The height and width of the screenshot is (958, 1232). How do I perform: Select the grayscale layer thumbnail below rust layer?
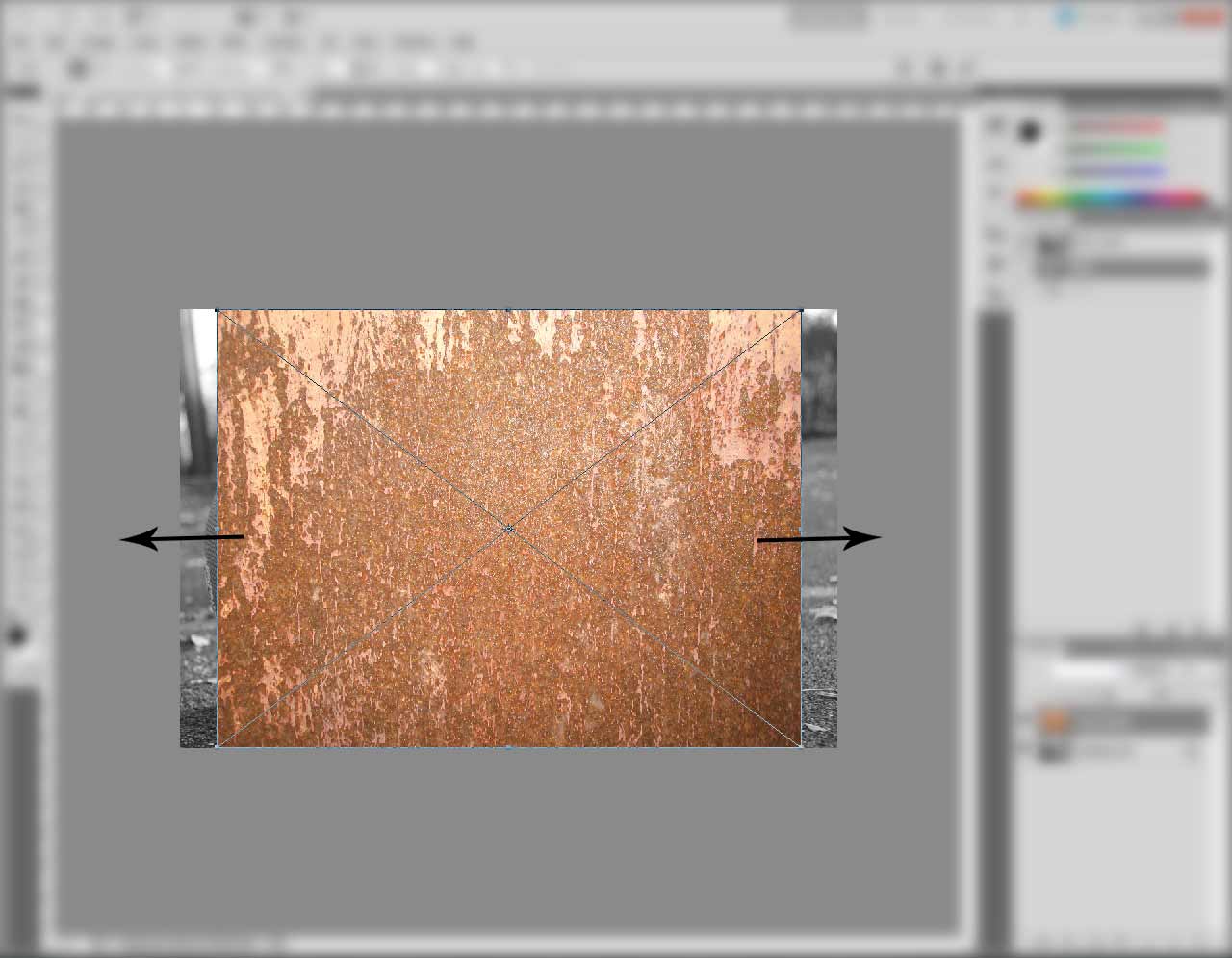coord(1056,750)
